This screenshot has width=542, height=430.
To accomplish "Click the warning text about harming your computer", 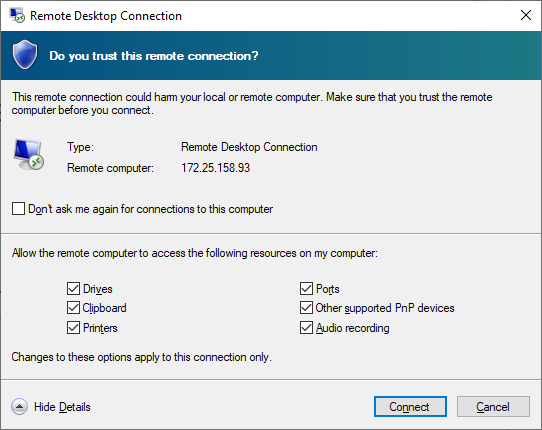I will pos(252,103).
